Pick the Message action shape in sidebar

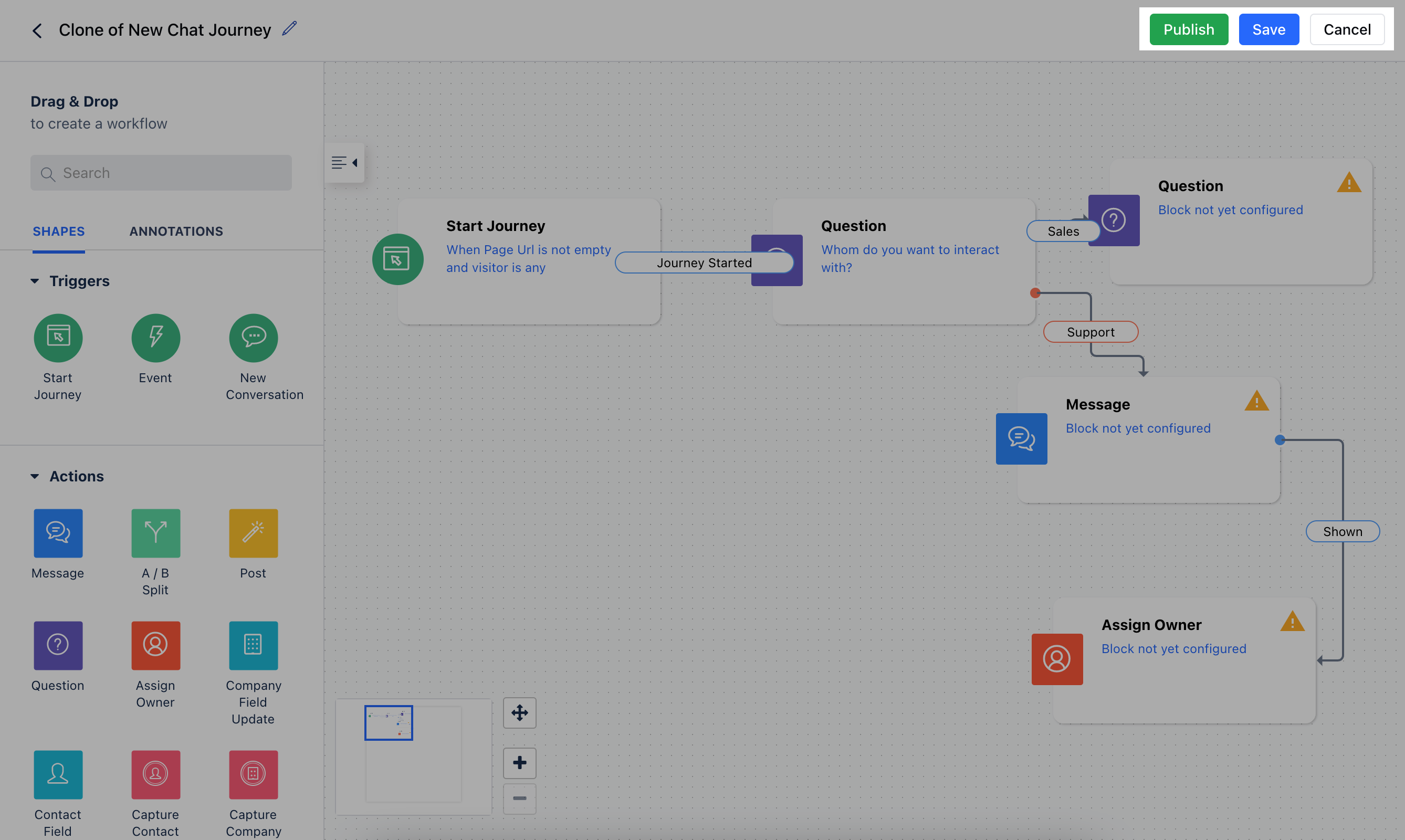click(x=58, y=533)
